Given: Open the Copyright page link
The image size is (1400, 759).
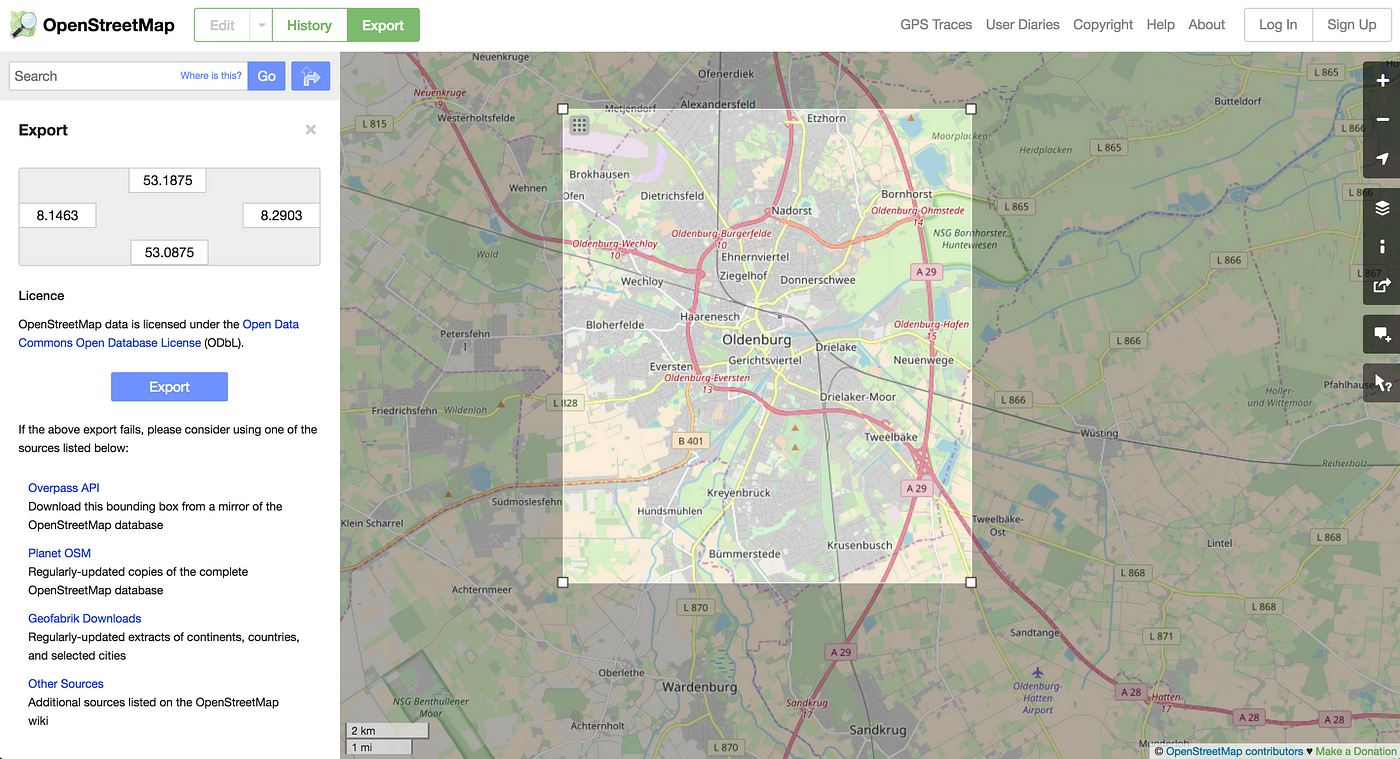Looking at the screenshot, I should [1103, 25].
